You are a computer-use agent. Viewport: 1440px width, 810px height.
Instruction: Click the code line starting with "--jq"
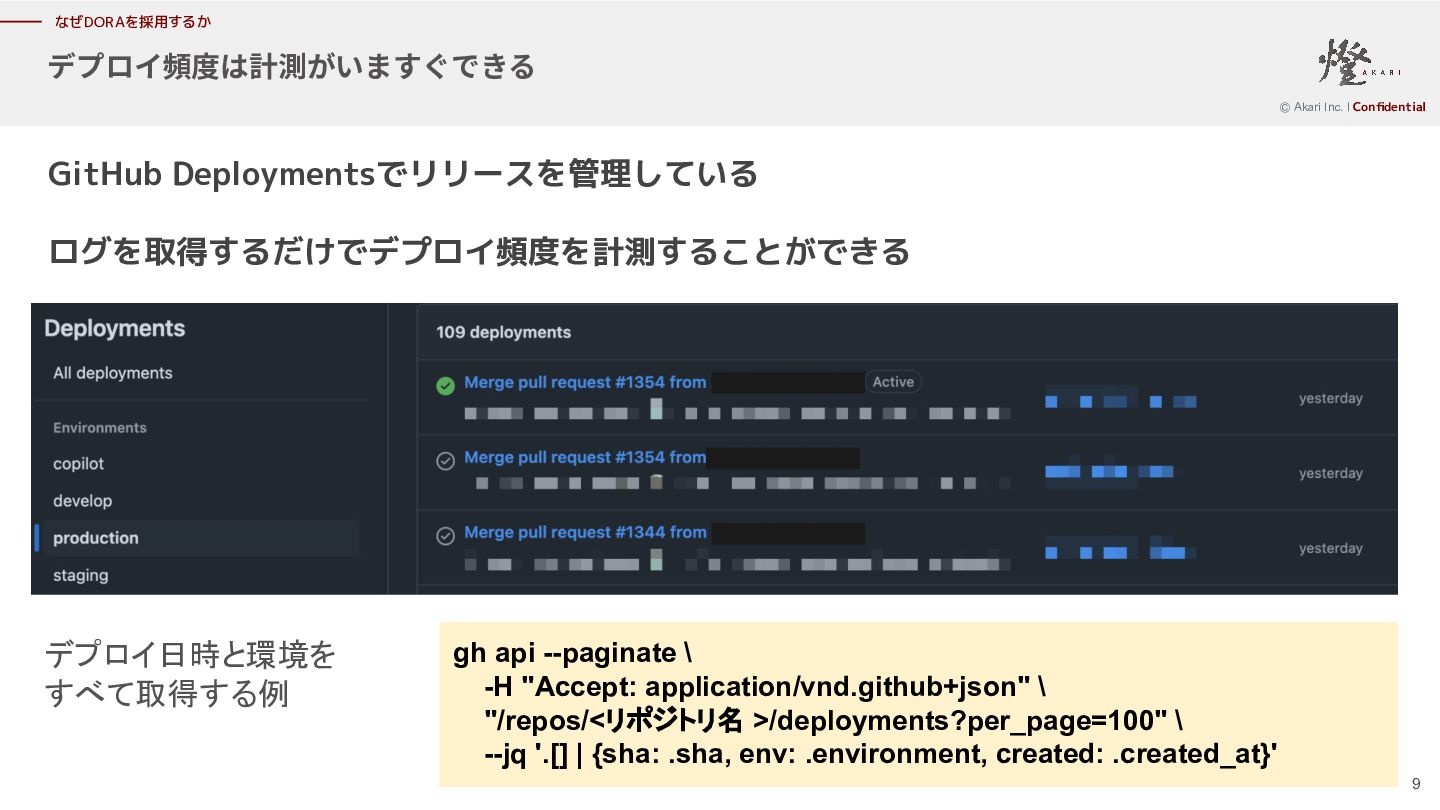click(881, 755)
